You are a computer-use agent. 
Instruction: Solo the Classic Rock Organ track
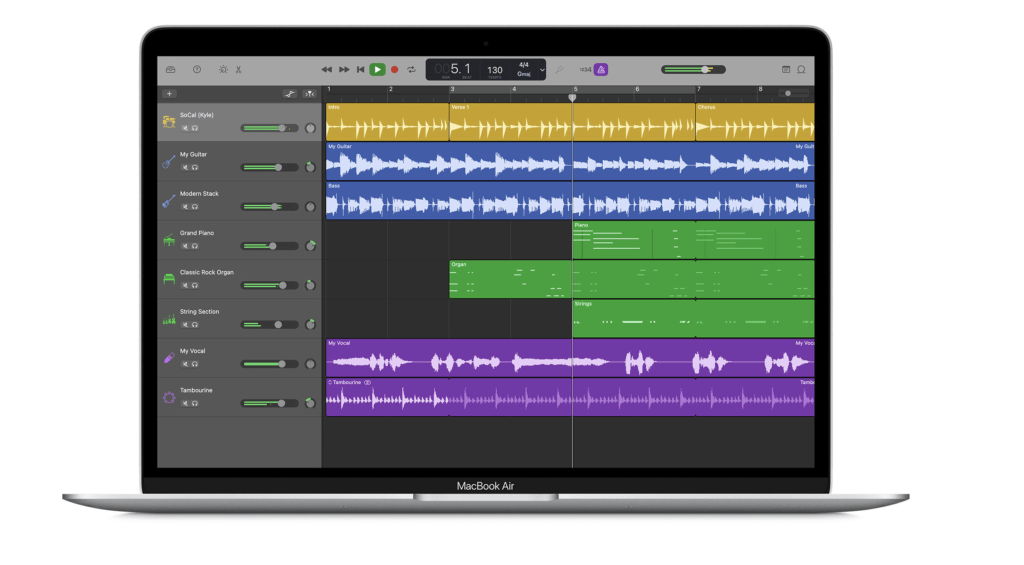195,285
